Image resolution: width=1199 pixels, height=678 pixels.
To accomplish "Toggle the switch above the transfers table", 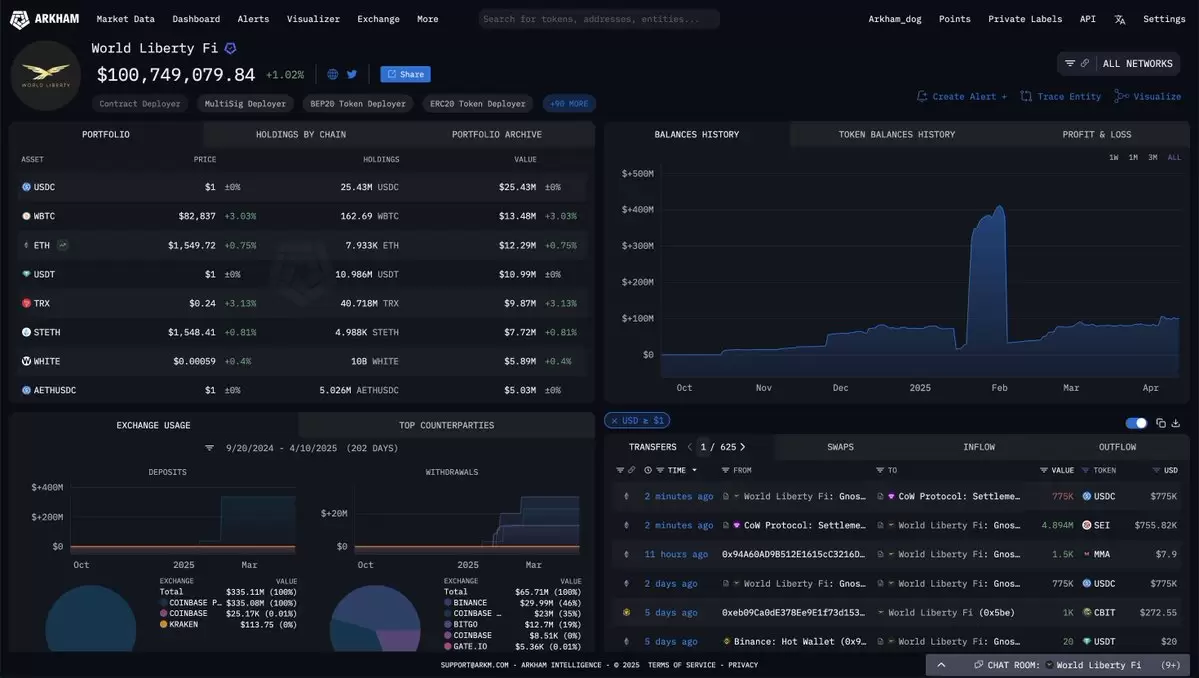I will click(1136, 423).
